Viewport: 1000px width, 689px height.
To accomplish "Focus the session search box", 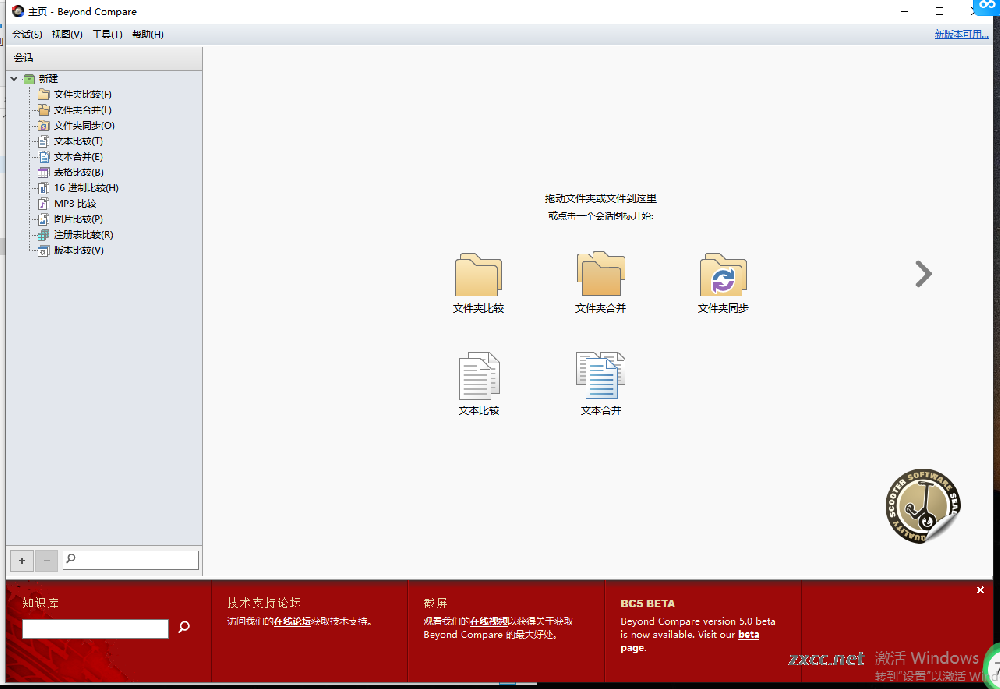I will 131,560.
